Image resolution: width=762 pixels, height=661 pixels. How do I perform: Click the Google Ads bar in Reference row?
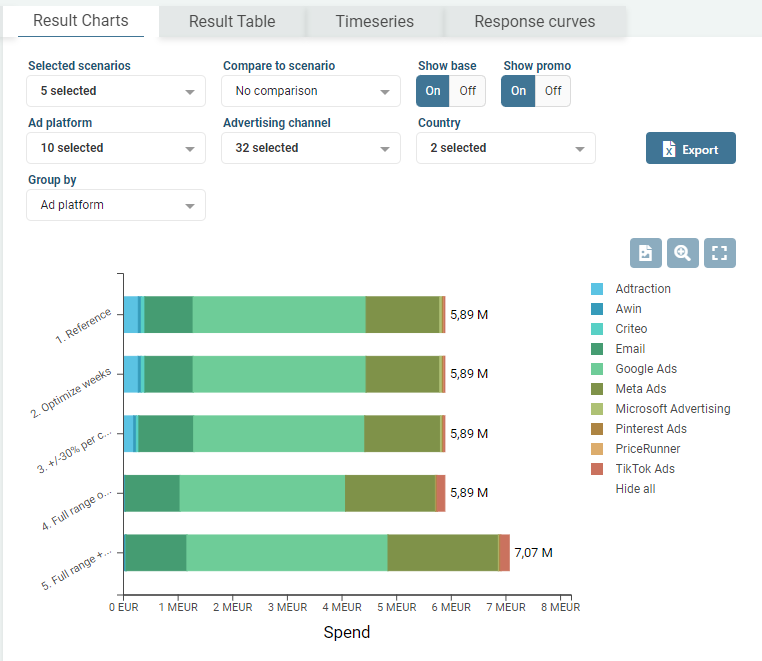pyautogui.click(x=278, y=314)
